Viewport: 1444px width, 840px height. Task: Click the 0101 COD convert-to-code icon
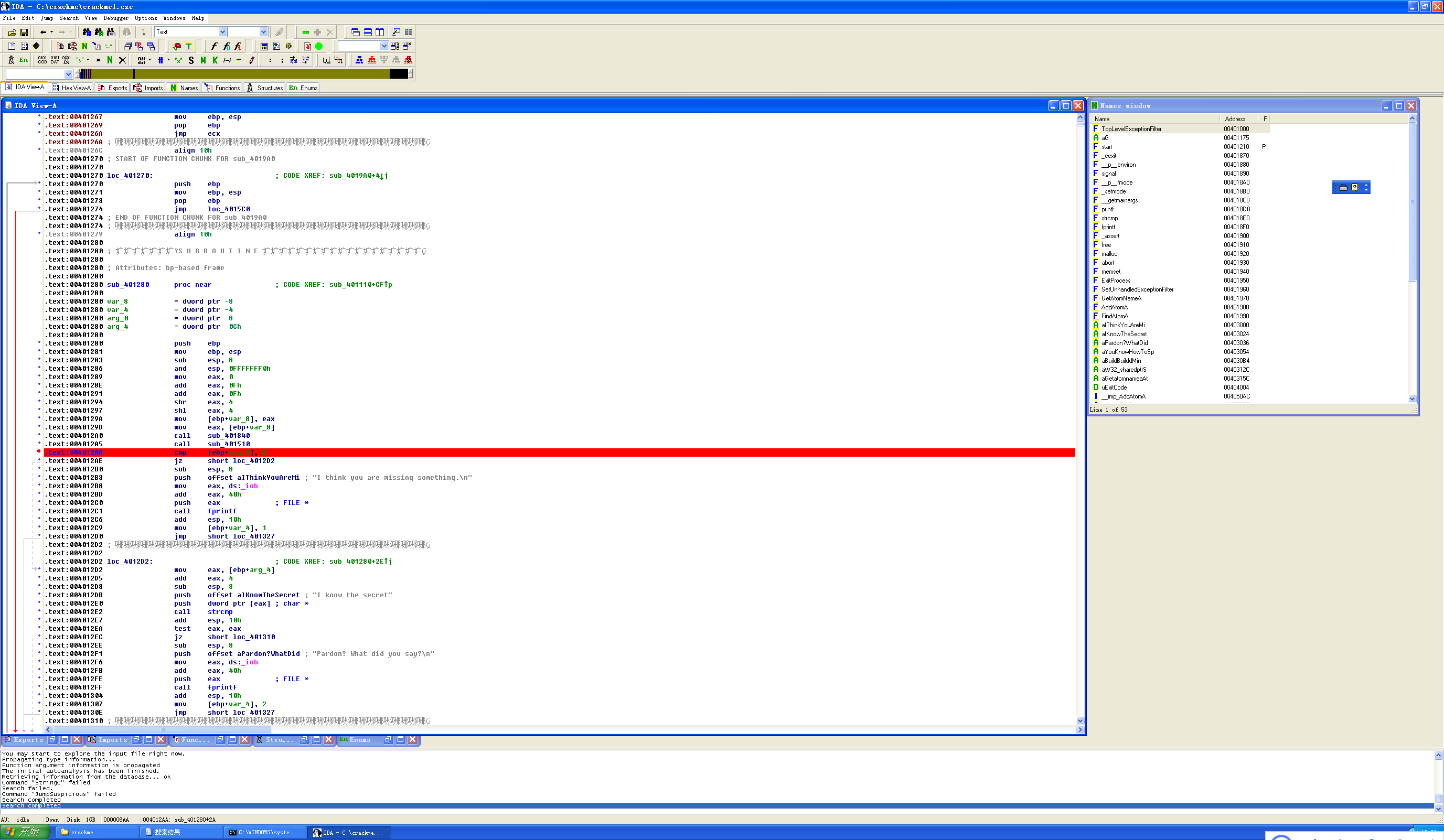(42, 60)
